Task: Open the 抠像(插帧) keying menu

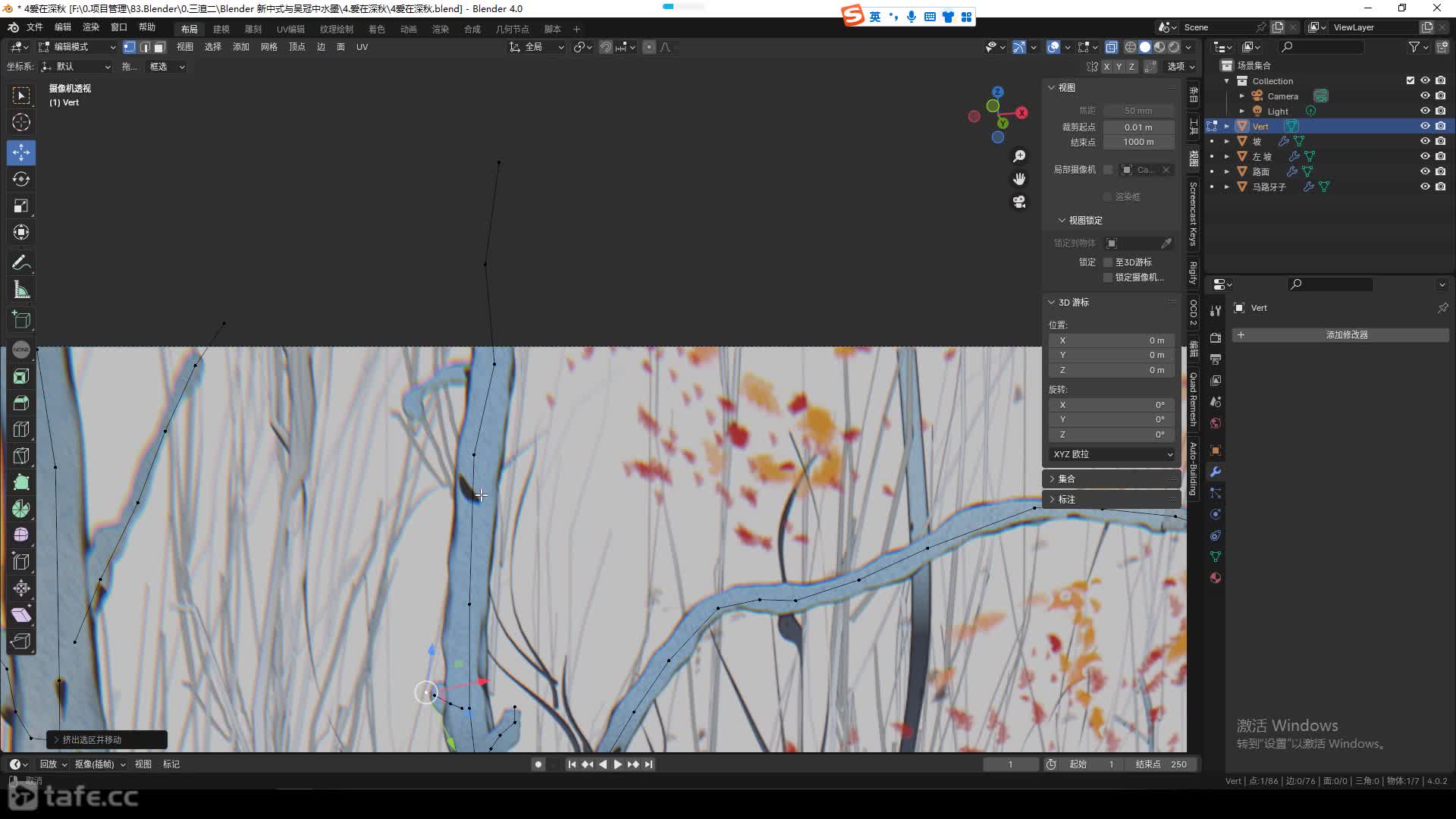Action: [x=100, y=764]
